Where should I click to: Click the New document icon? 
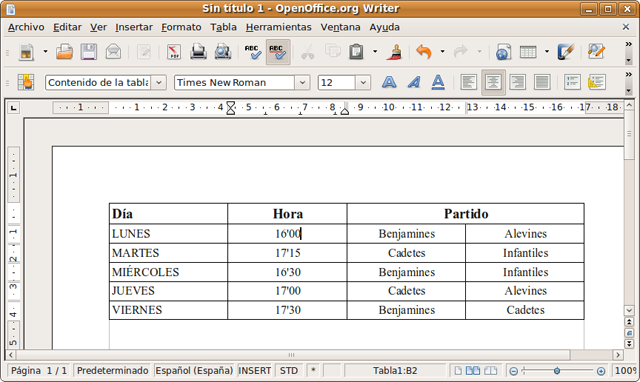tap(27, 52)
